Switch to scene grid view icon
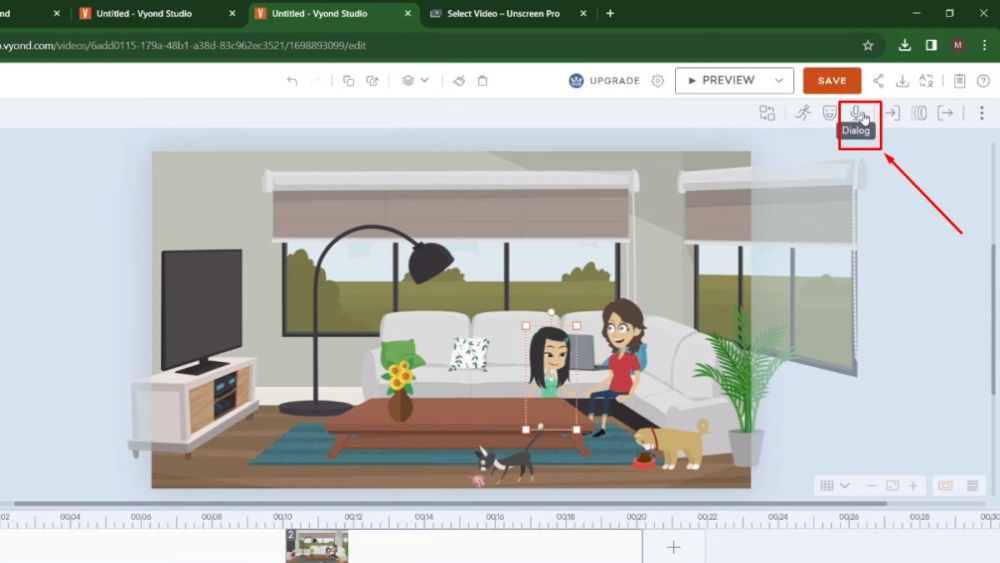The image size is (1000, 563). [973, 486]
